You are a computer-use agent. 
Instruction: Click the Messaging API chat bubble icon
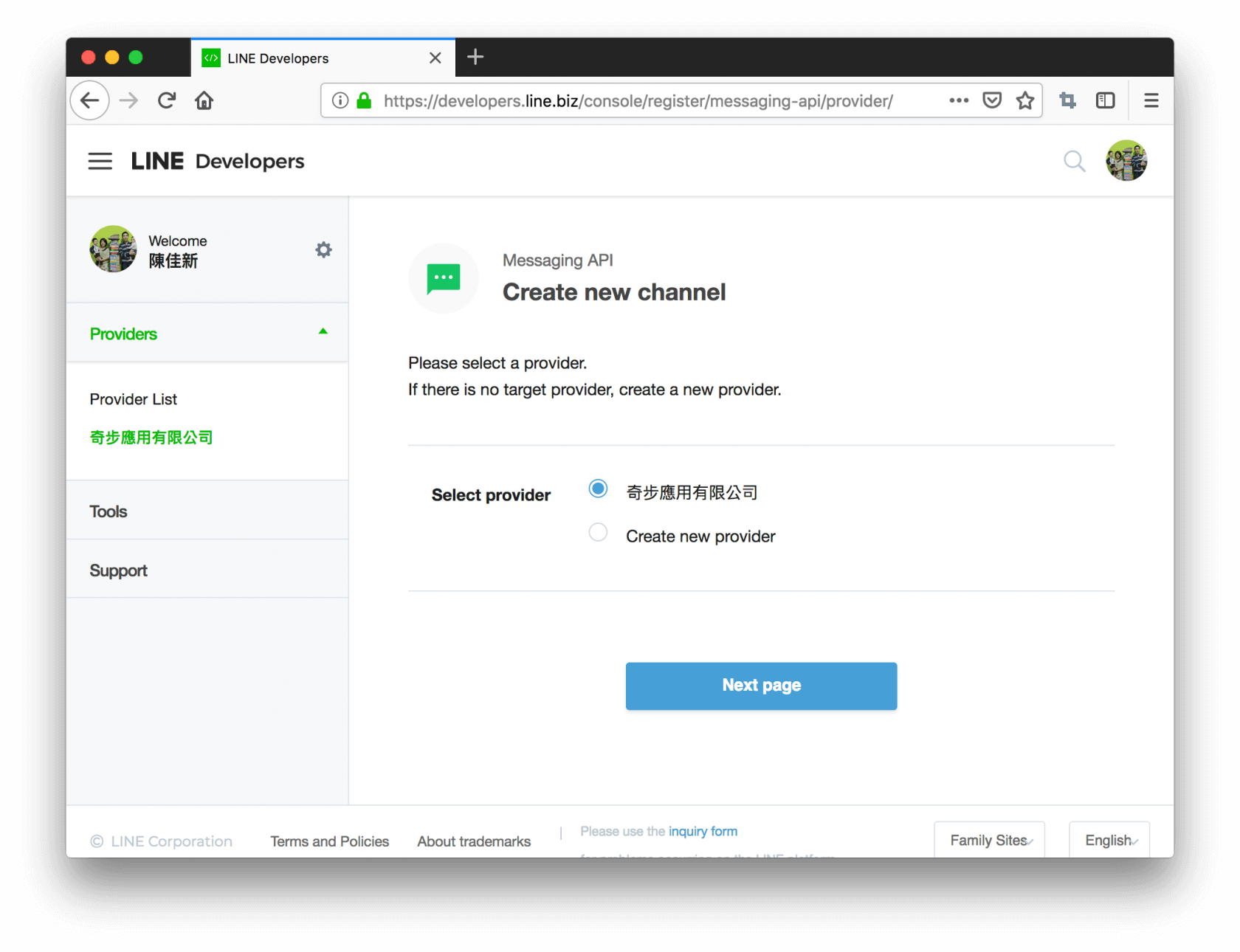point(443,278)
